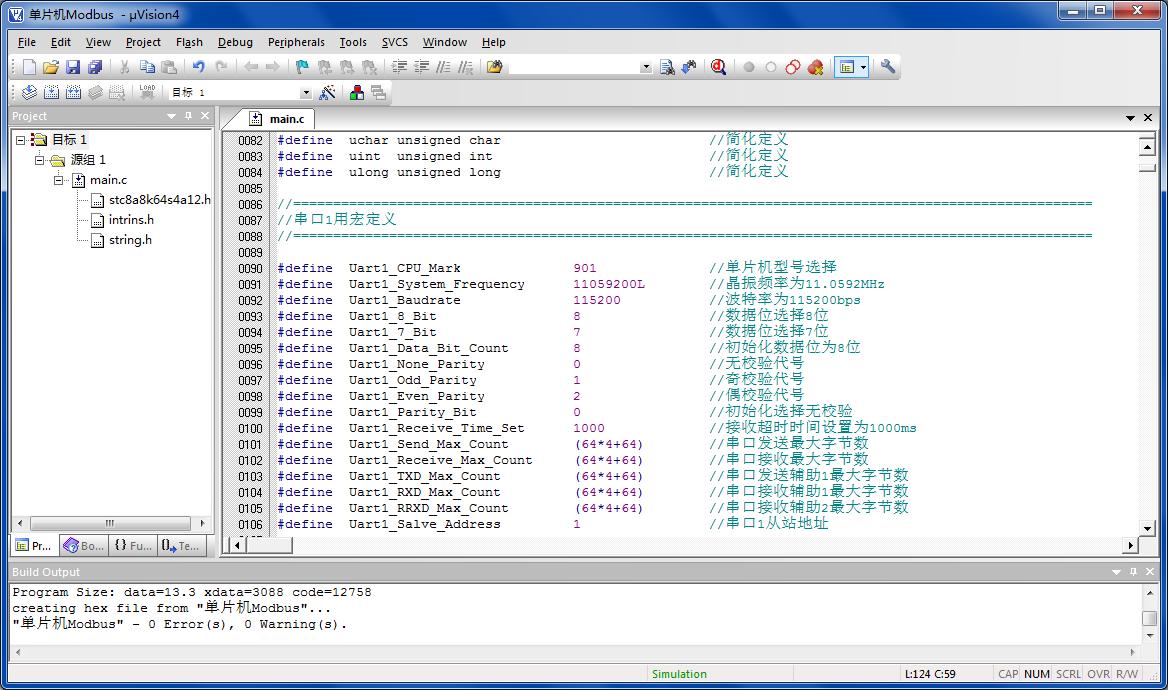
Task: Open the Build Output panel dropdown arrow
Action: (x=1116, y=572)
